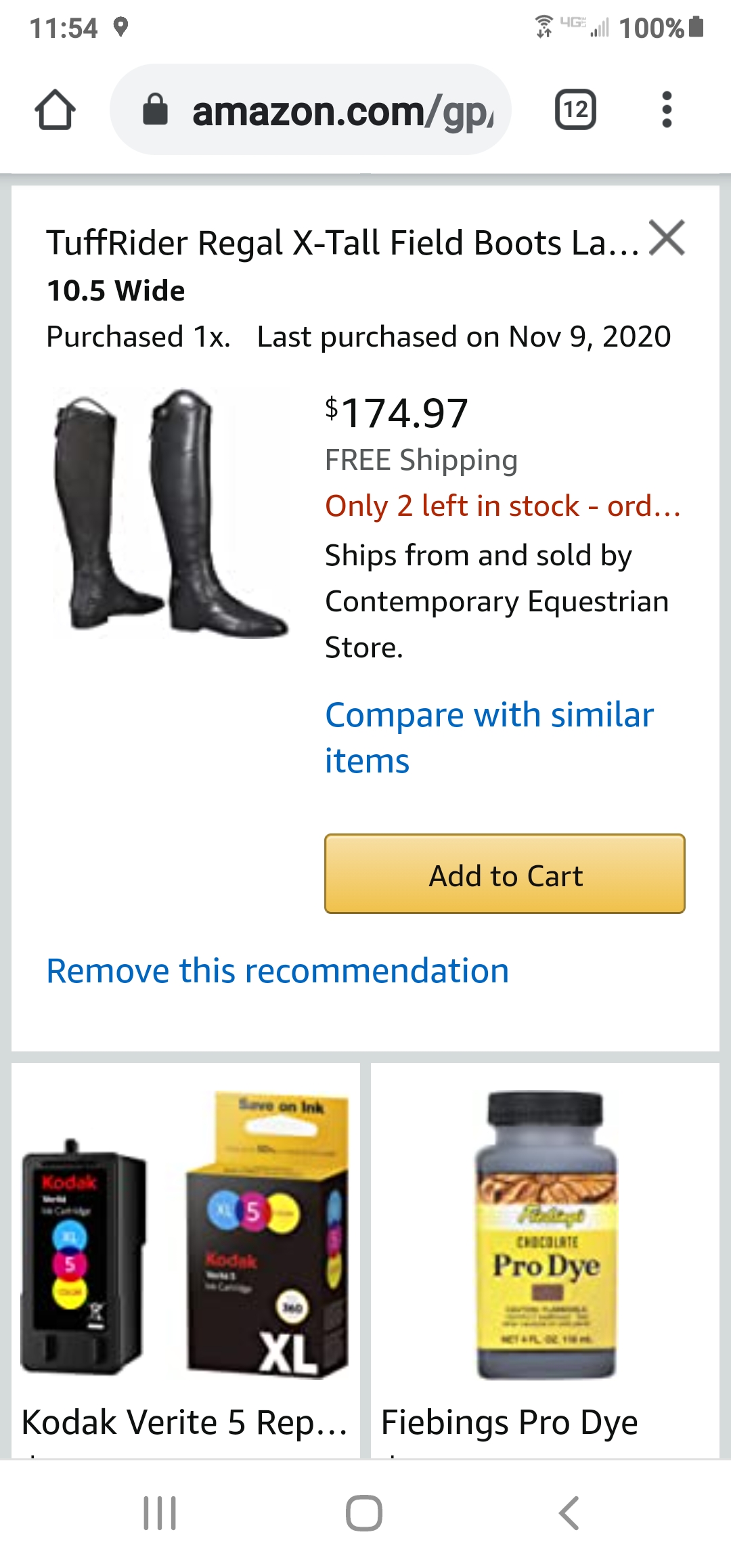Tap the Android back navigation arrow
The width and height of the screenshot is (731, 1568).
(x=569, y=1513)
